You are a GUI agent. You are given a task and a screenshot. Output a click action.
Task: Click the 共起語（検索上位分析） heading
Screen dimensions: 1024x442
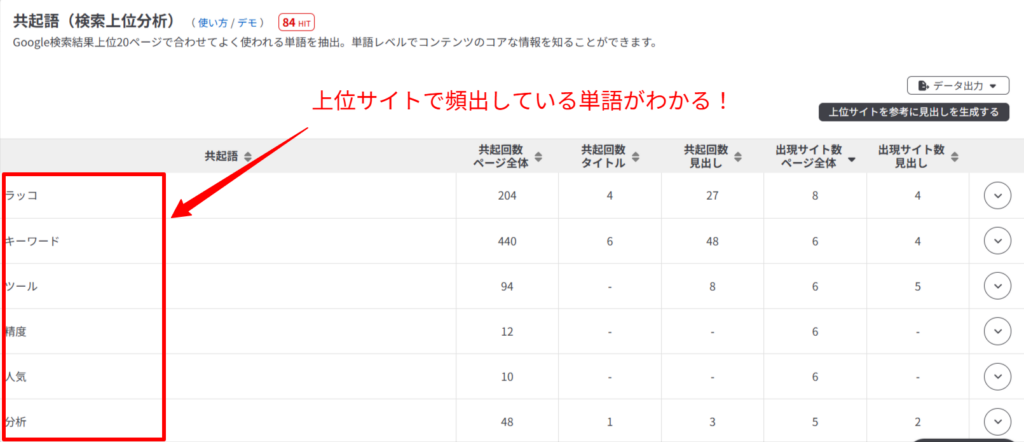coord(93,21)
